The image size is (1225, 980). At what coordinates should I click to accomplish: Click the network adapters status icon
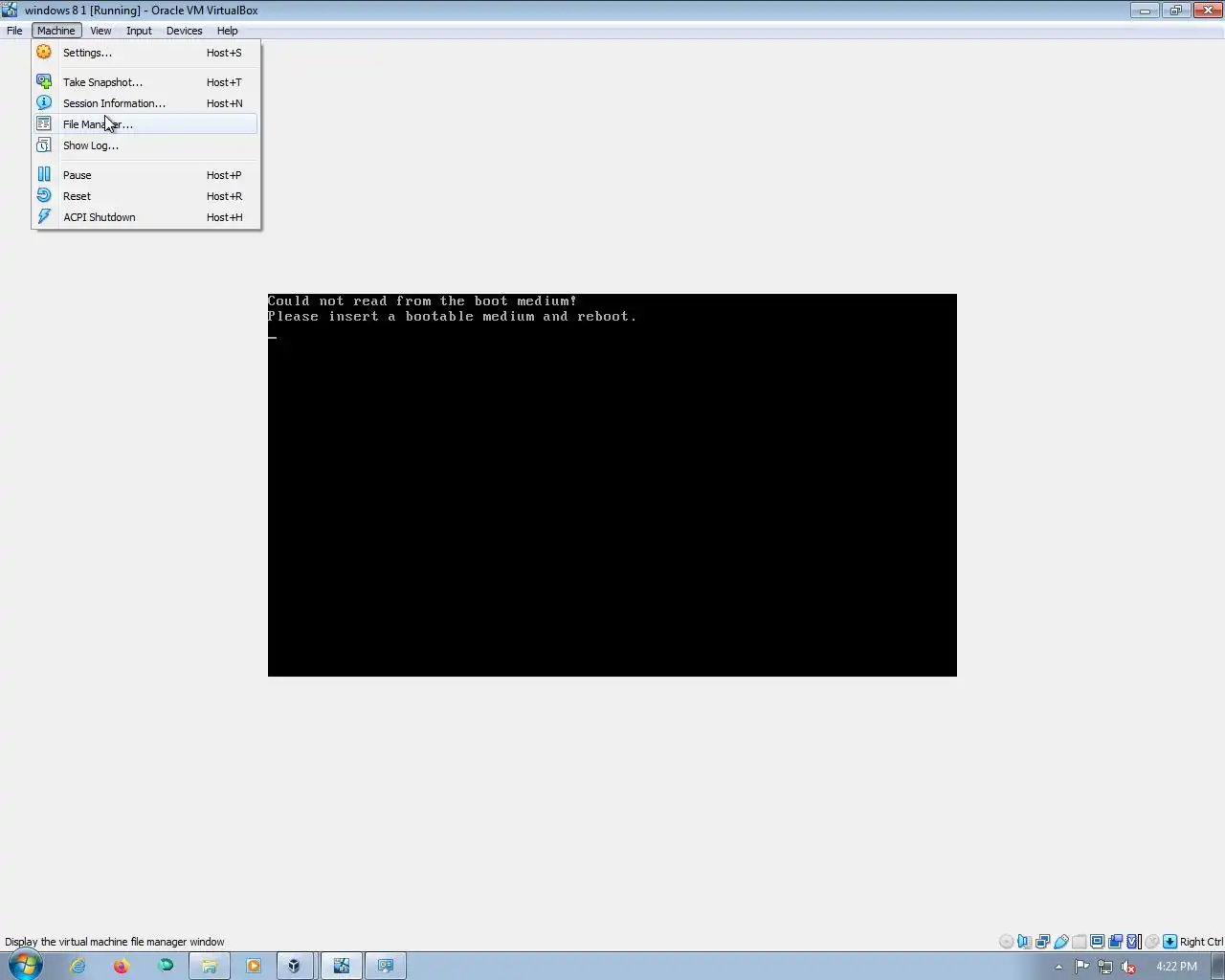tap(1042, 942)
